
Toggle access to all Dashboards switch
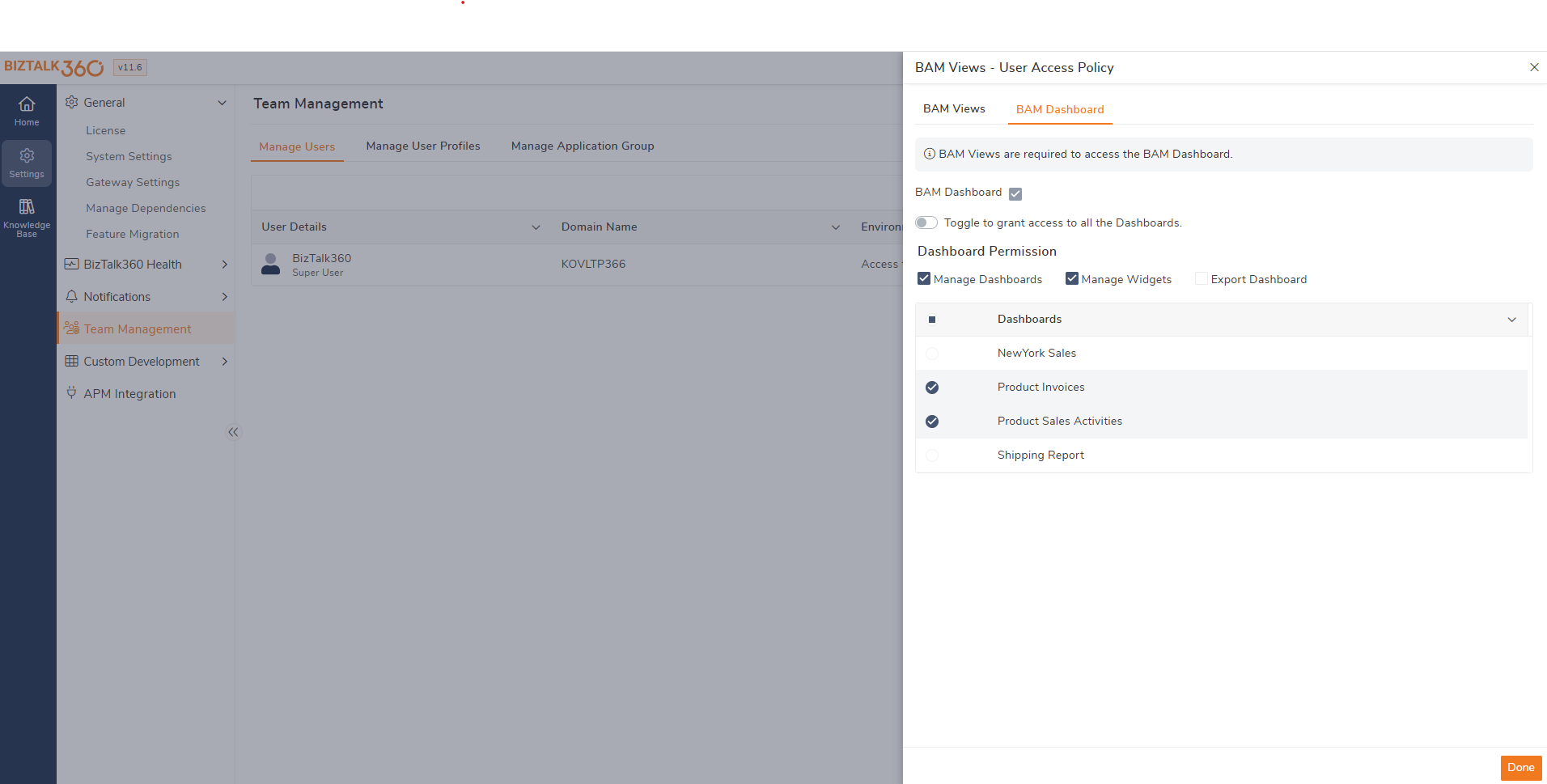pyautogui.click(x=926, y=222)
